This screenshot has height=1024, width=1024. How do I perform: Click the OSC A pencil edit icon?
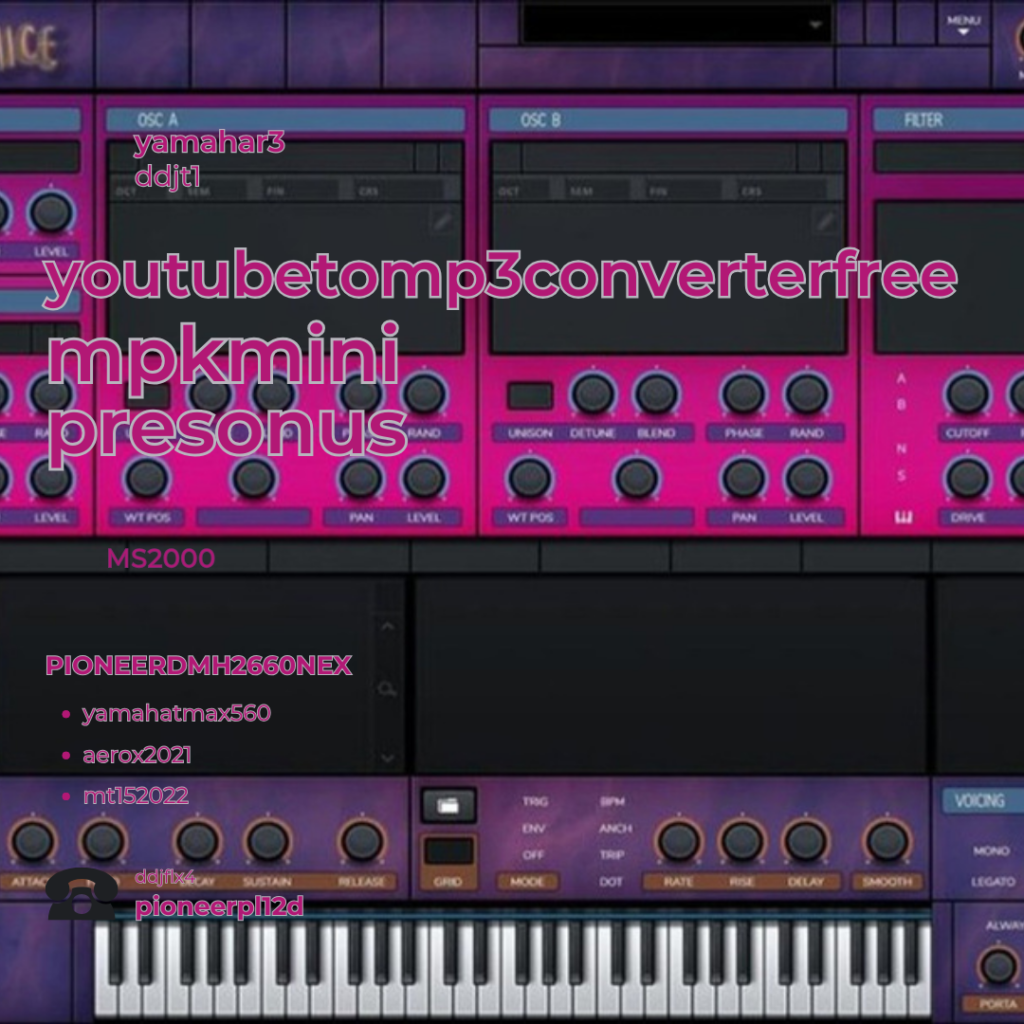[x=442, y=222]
